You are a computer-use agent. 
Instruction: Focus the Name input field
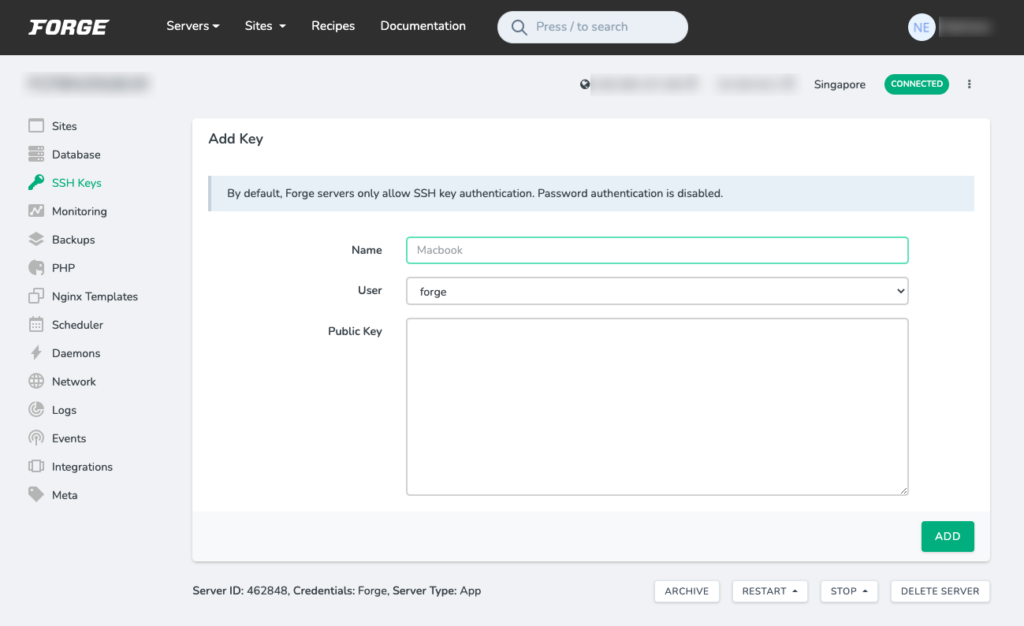pyautogui.click(x=657, y=250)
